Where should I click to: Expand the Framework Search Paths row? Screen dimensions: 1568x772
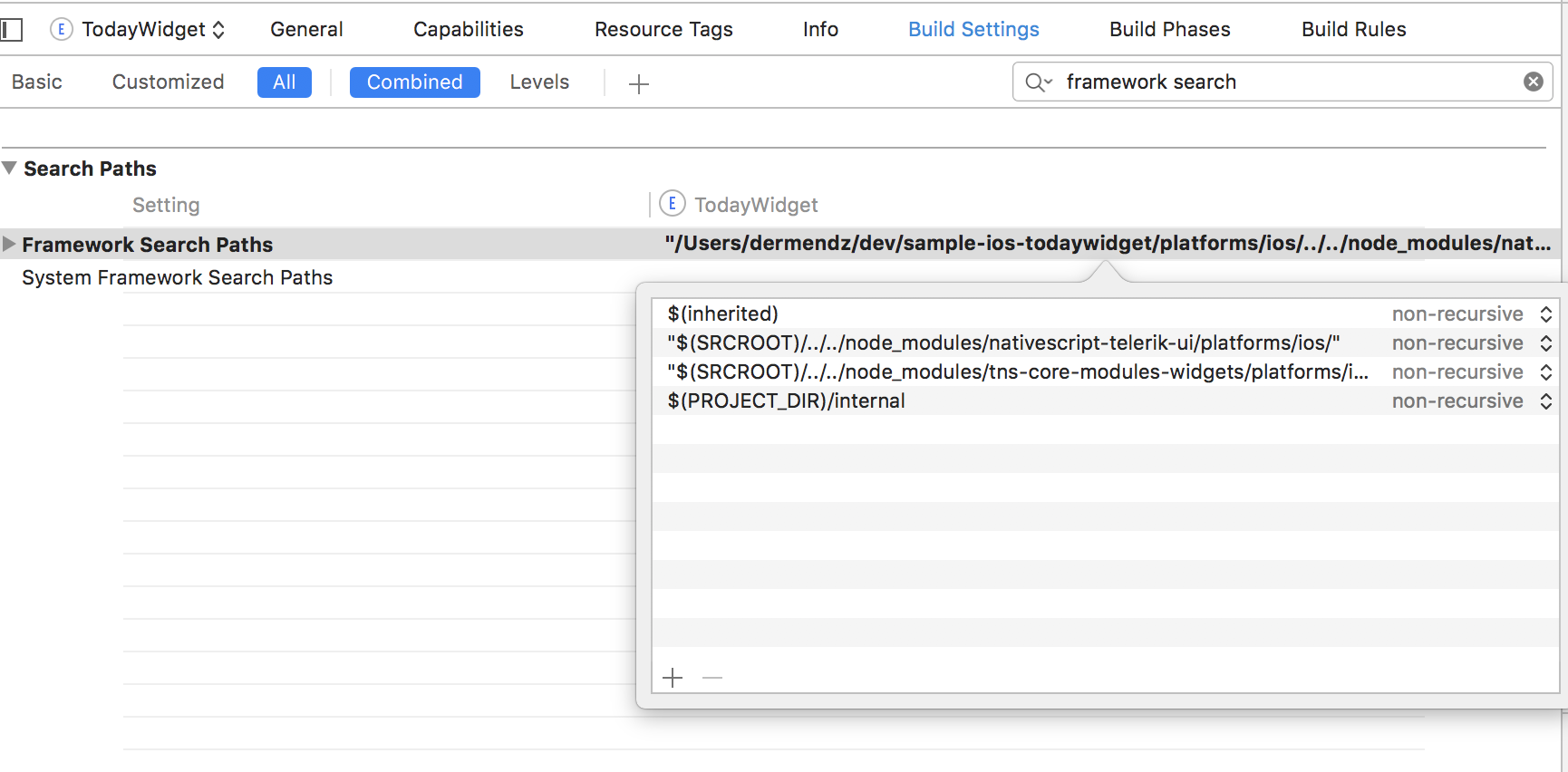coord(9,244)
